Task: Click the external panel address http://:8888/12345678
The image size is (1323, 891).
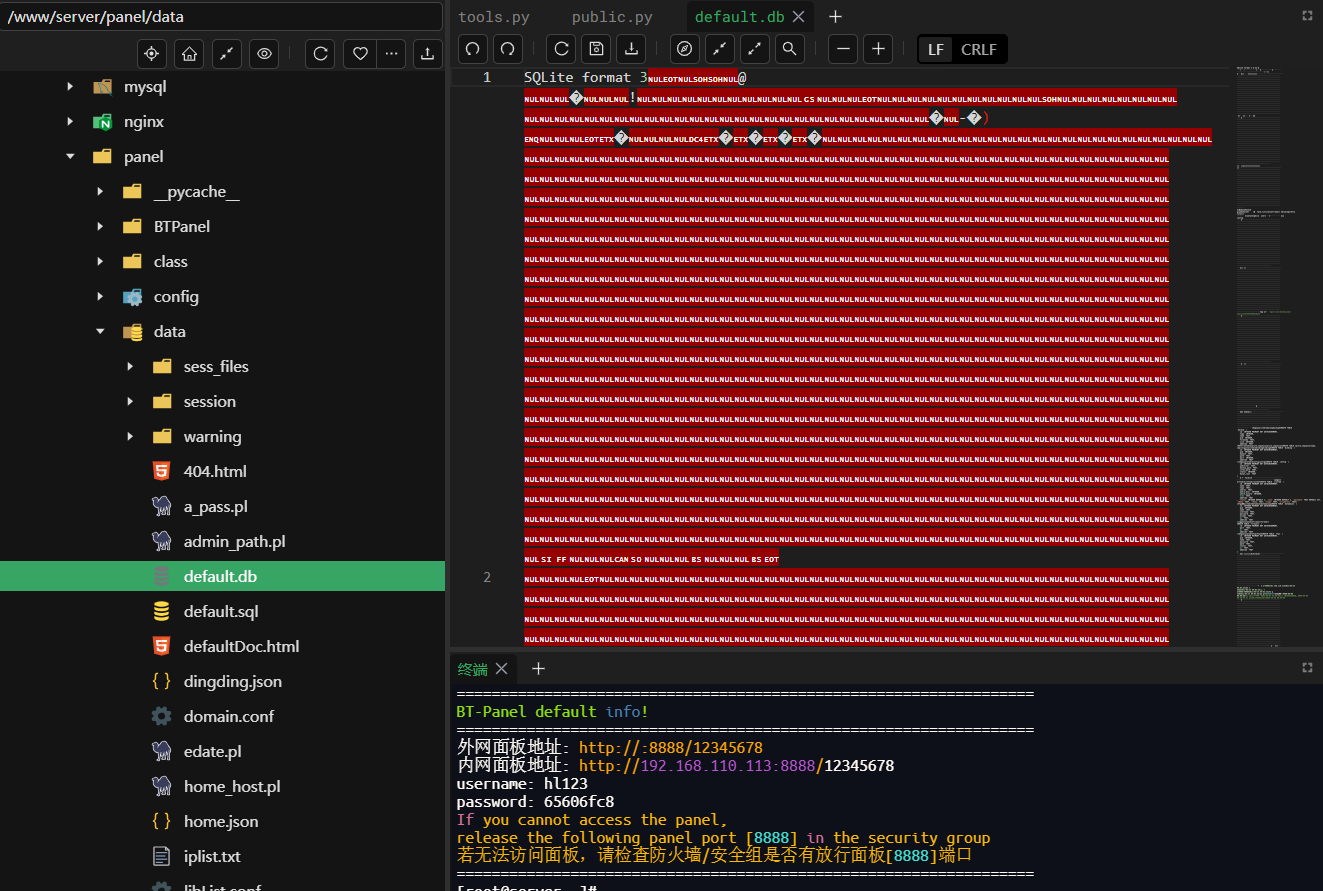Action: (671, 748)
